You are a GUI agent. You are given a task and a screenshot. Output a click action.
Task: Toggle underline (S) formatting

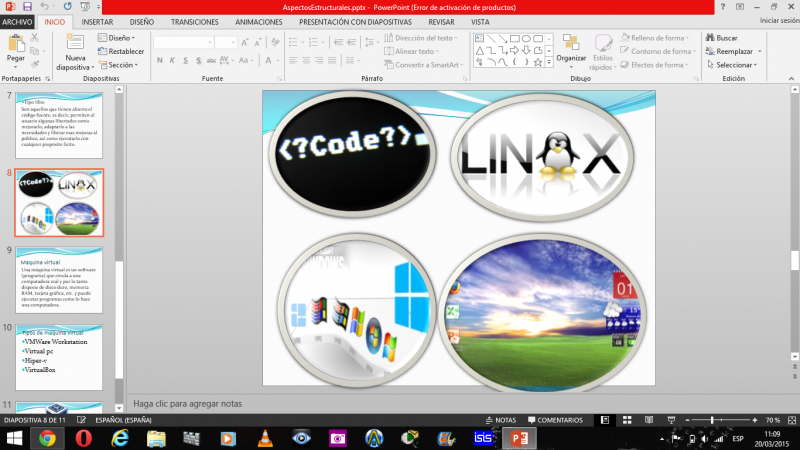(x=185, y=60)
